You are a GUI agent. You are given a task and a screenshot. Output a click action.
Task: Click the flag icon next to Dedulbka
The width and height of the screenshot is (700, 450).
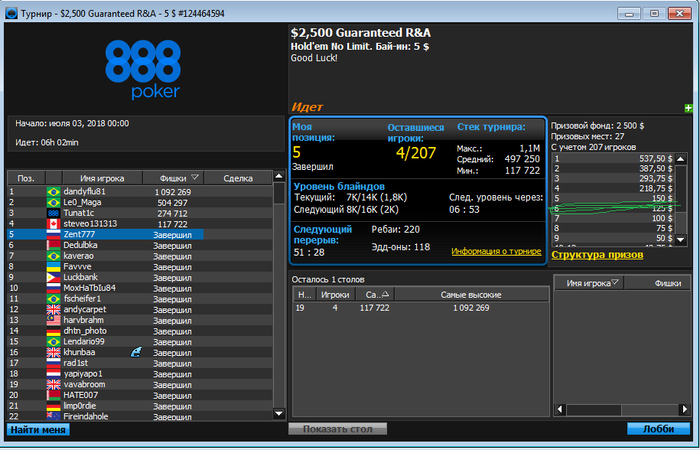[x=54, y=246]
